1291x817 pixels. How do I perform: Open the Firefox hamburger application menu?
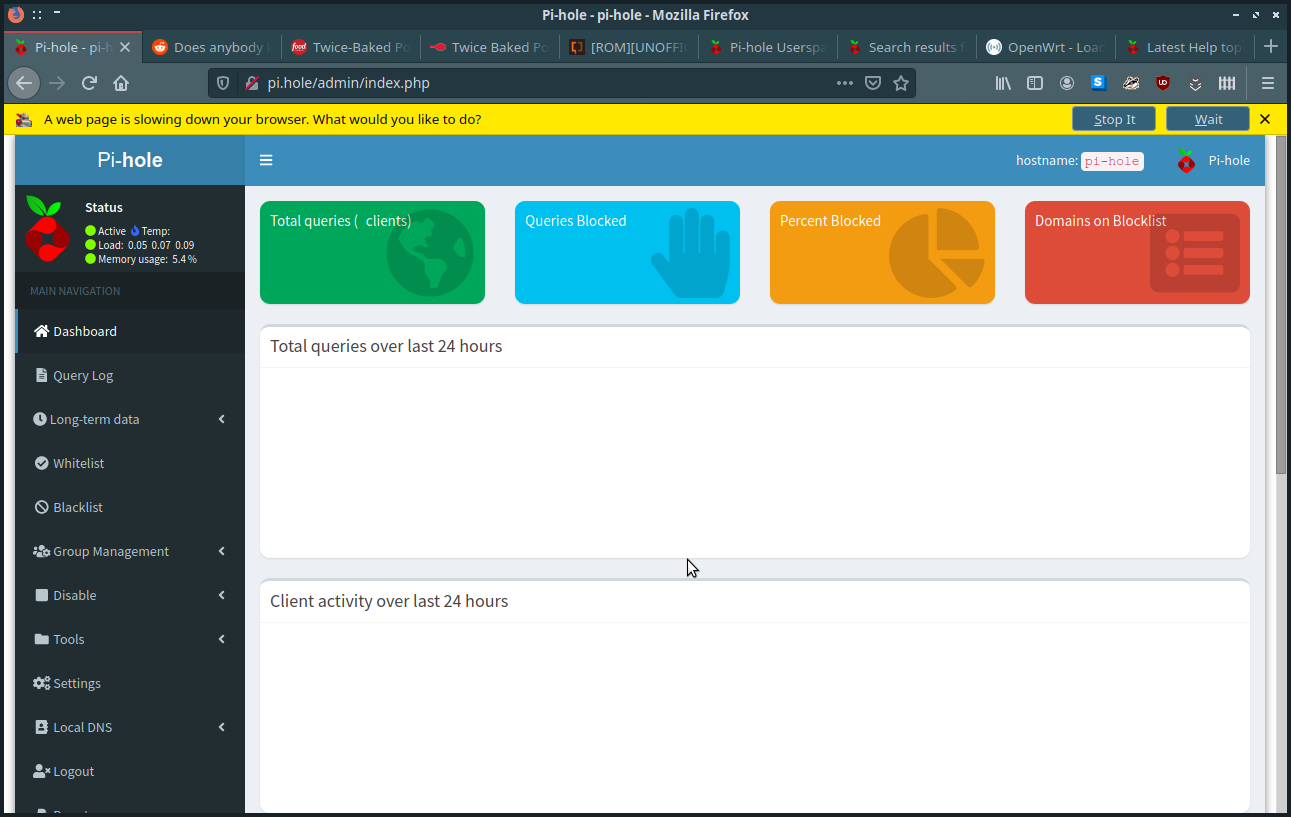pyautogui.click(x=1268, y=83)
